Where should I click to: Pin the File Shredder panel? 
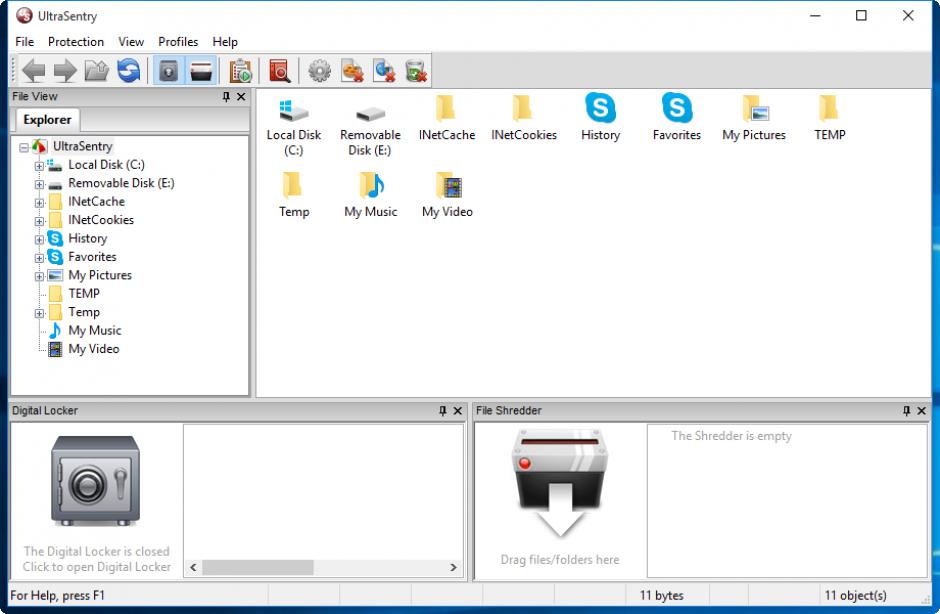[906, 411]
